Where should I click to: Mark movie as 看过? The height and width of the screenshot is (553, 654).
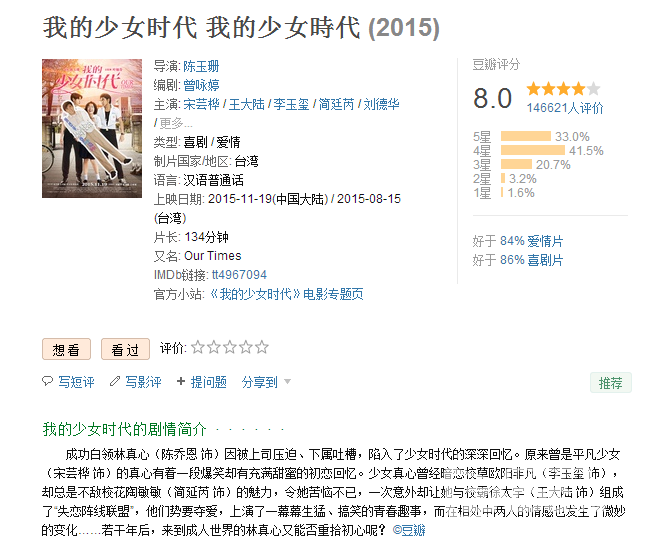click(125, 349)
